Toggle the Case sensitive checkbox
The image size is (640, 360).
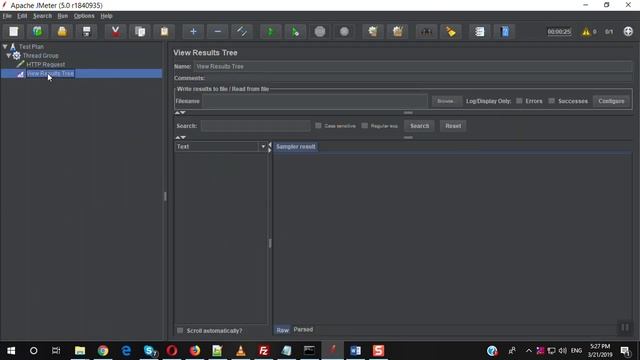[318, 126]
